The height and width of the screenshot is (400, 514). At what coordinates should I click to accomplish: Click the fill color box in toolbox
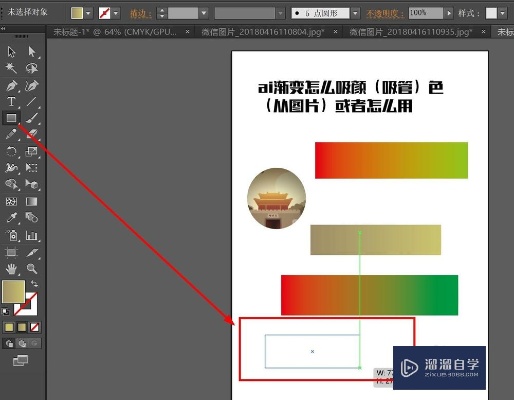pos(14,291)
